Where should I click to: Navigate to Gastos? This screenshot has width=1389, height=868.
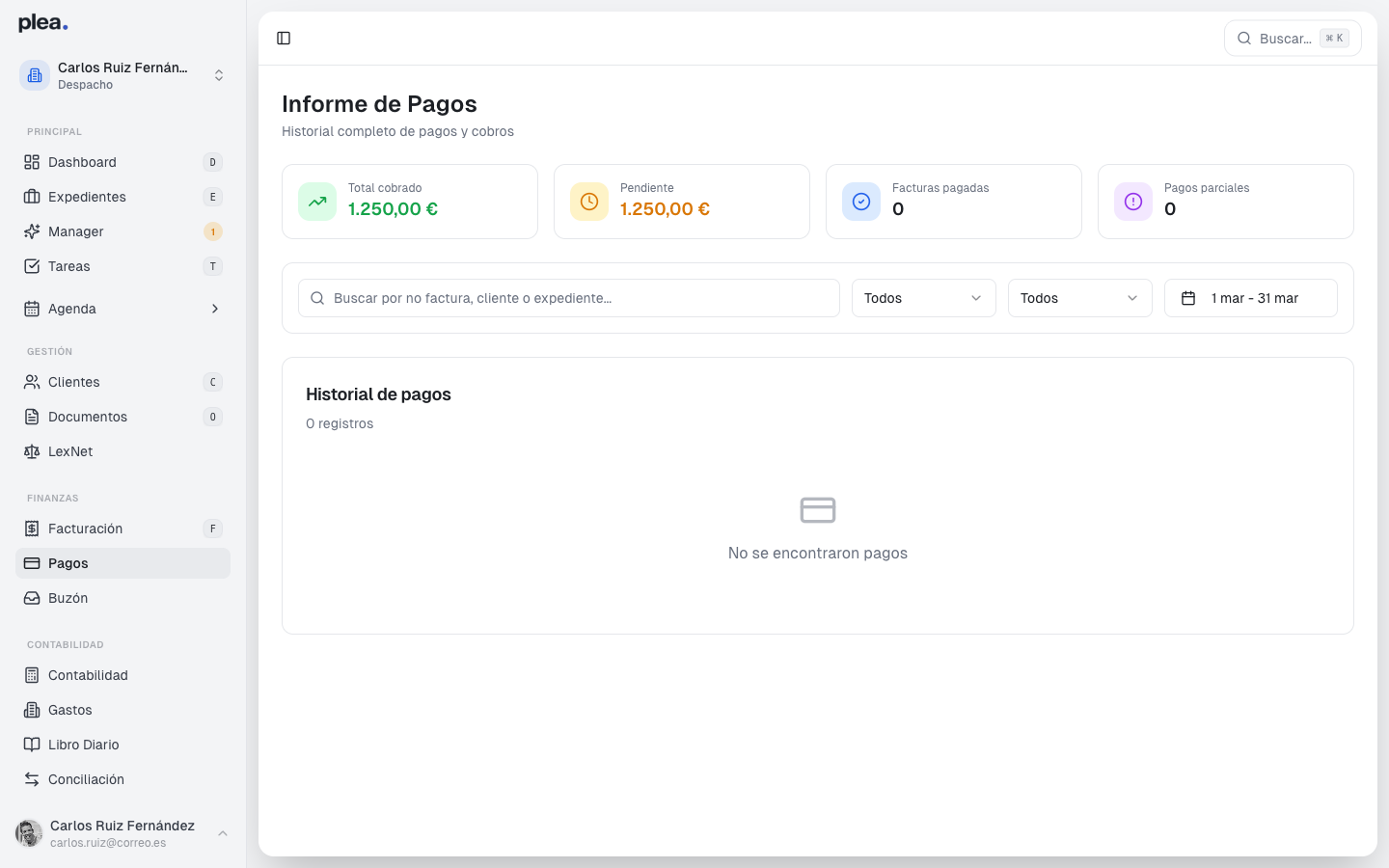point(123,710)
